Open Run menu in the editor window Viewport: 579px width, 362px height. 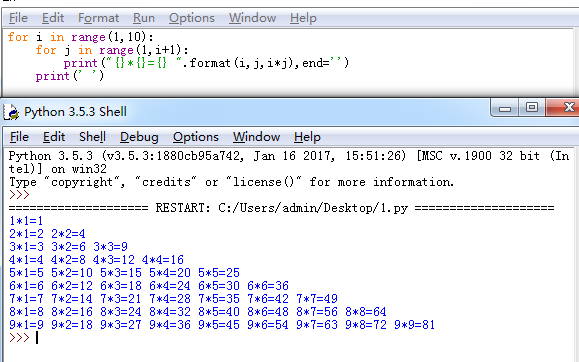(x=144, y=18)
